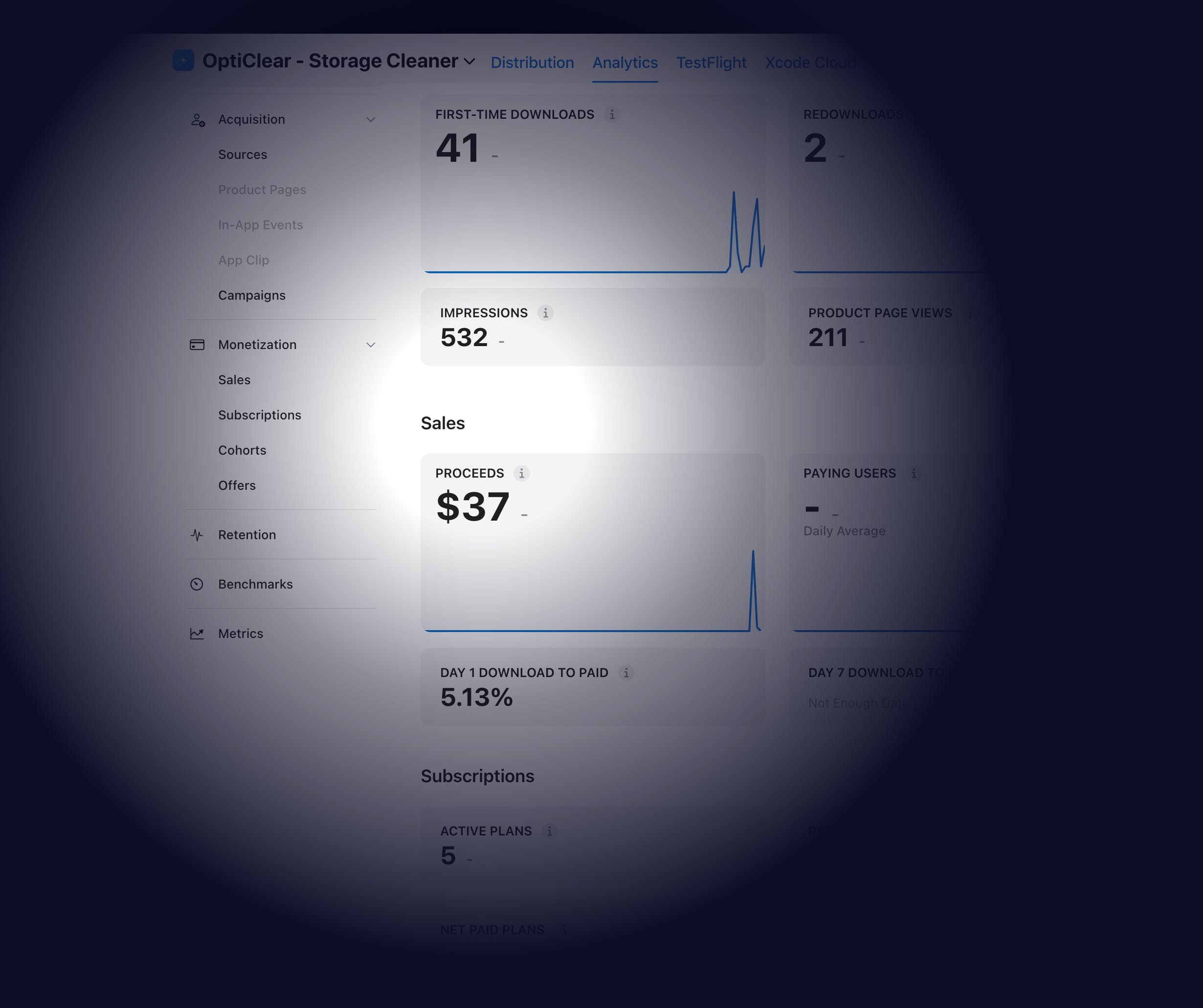Click the Metrics chart icon in the sidebar

click(x=197, y=634)
